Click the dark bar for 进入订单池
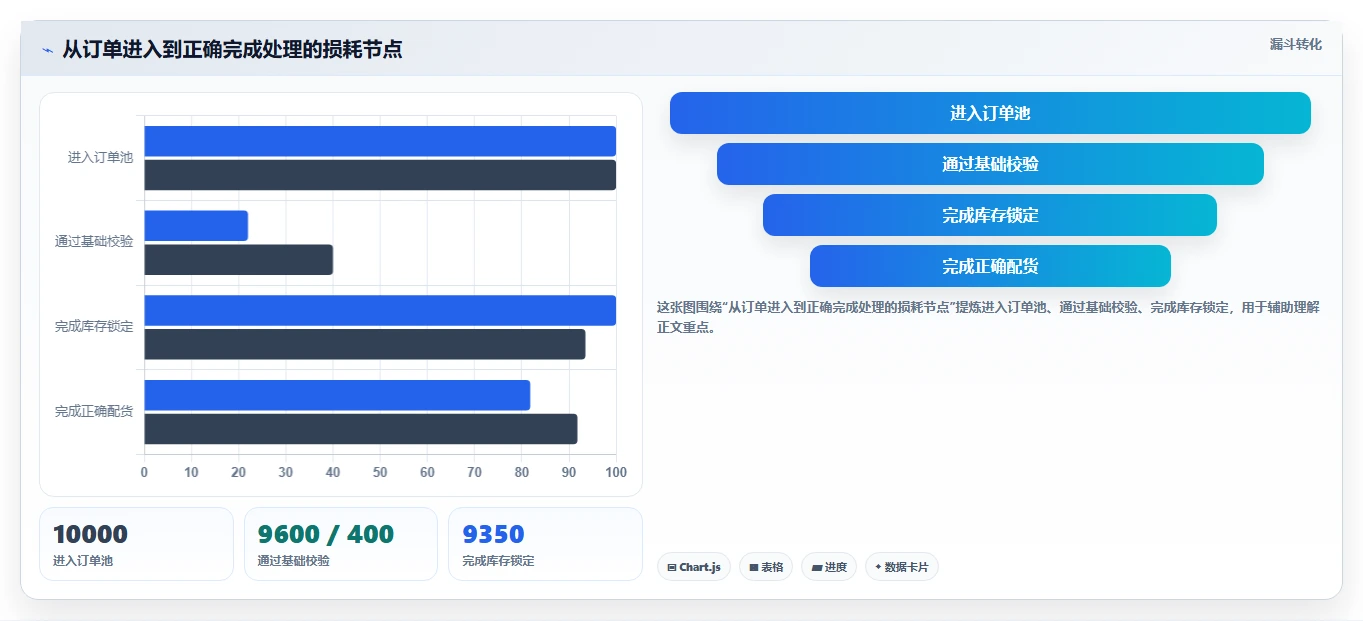 pyautogui.click(x=380, y=175)
